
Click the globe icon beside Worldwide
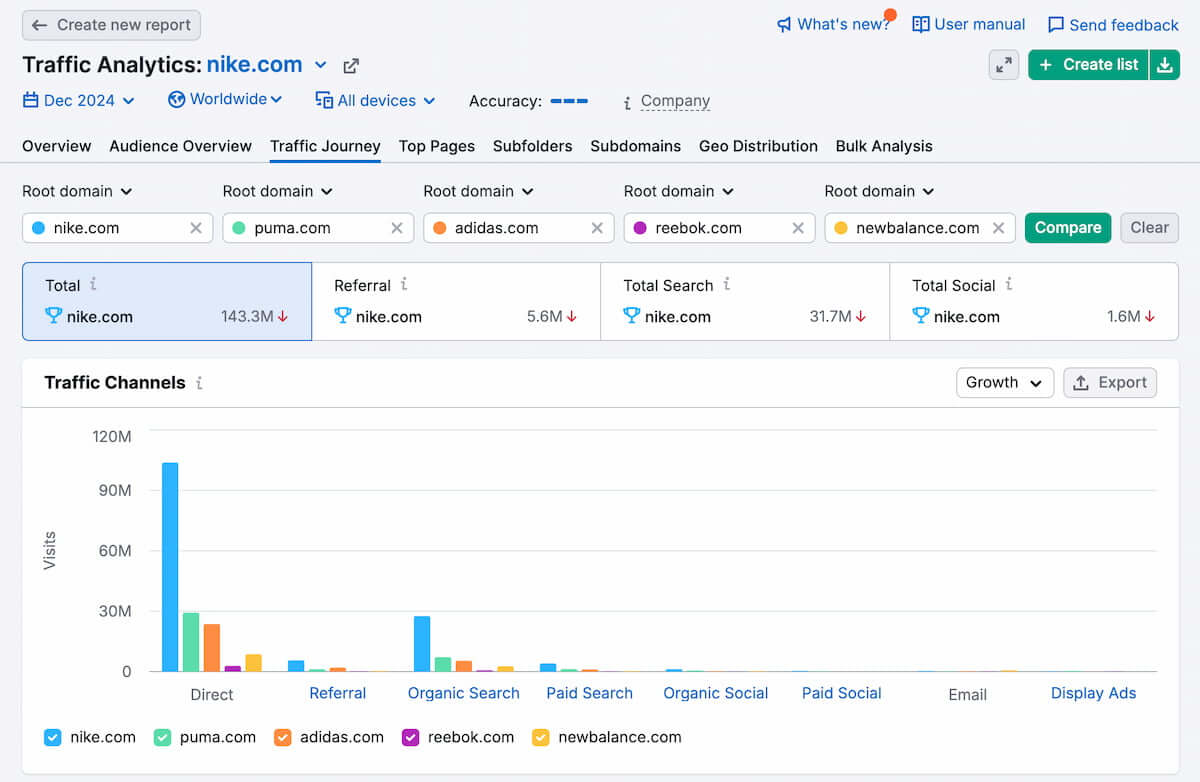pyautogui.click(x=177, y=99)
